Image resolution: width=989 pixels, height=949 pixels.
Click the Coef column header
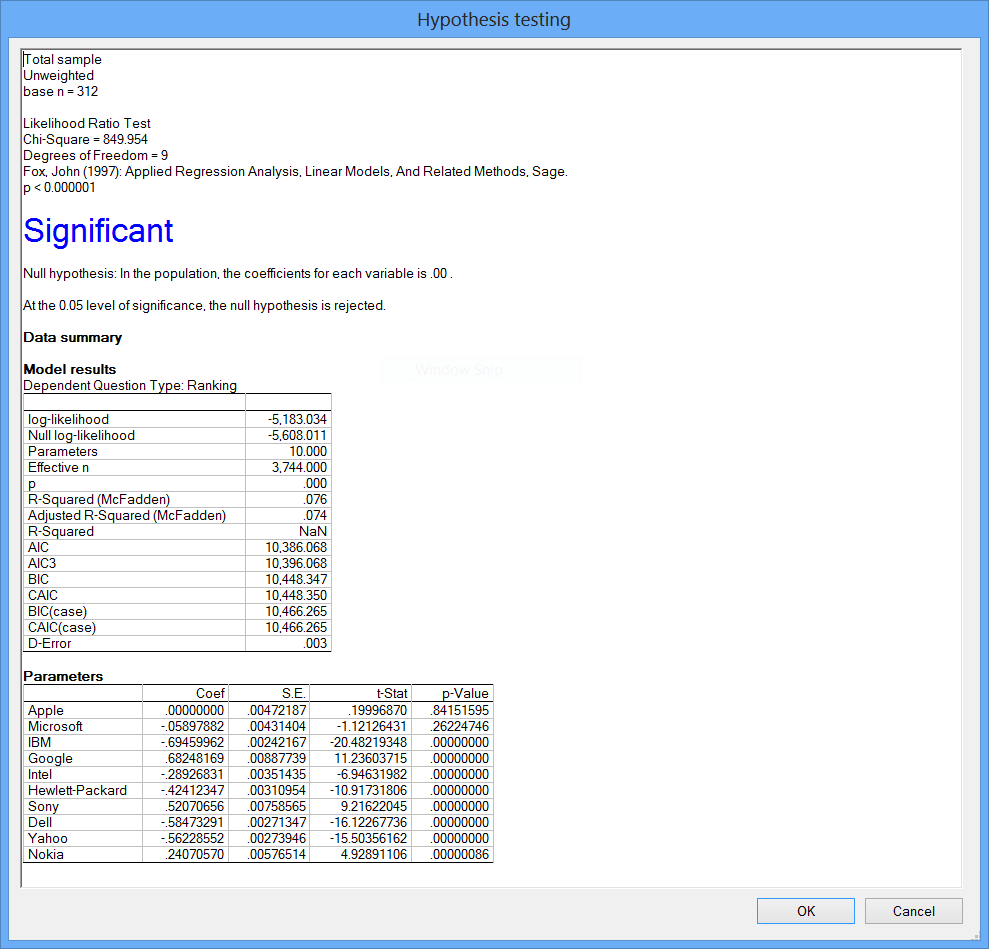tap(210, 693)
